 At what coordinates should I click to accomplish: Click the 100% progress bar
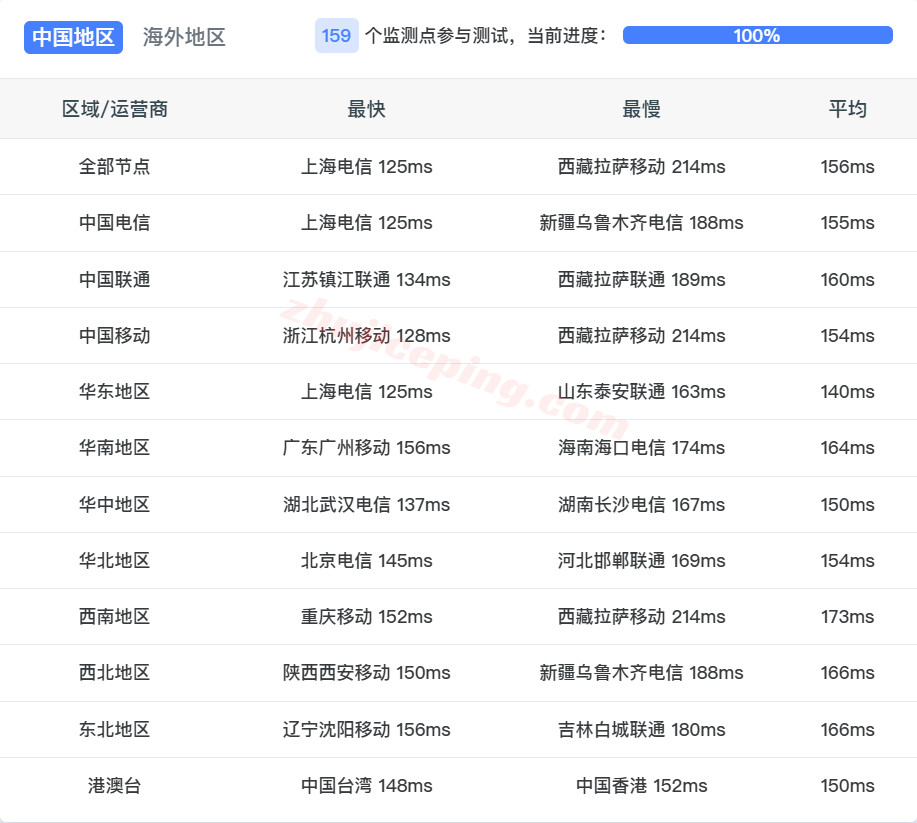(756, 35)
